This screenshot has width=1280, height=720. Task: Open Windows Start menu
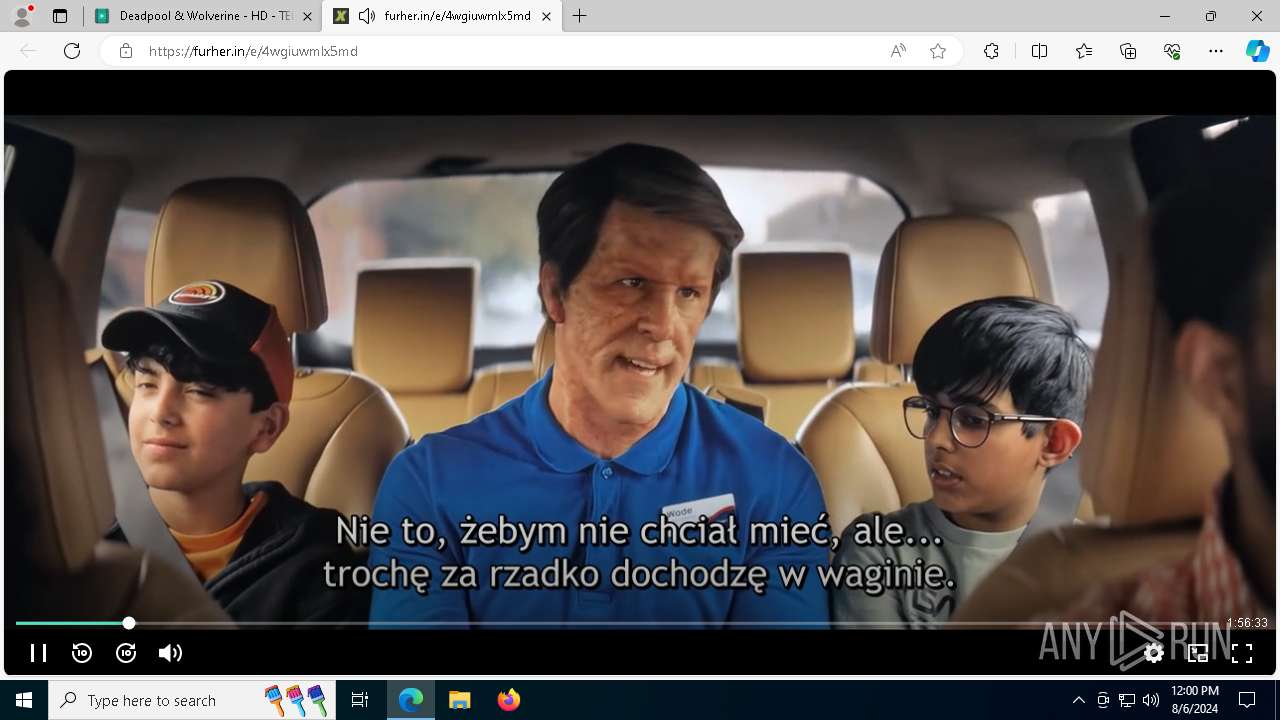pyautogui.click(x=24, y=700)
